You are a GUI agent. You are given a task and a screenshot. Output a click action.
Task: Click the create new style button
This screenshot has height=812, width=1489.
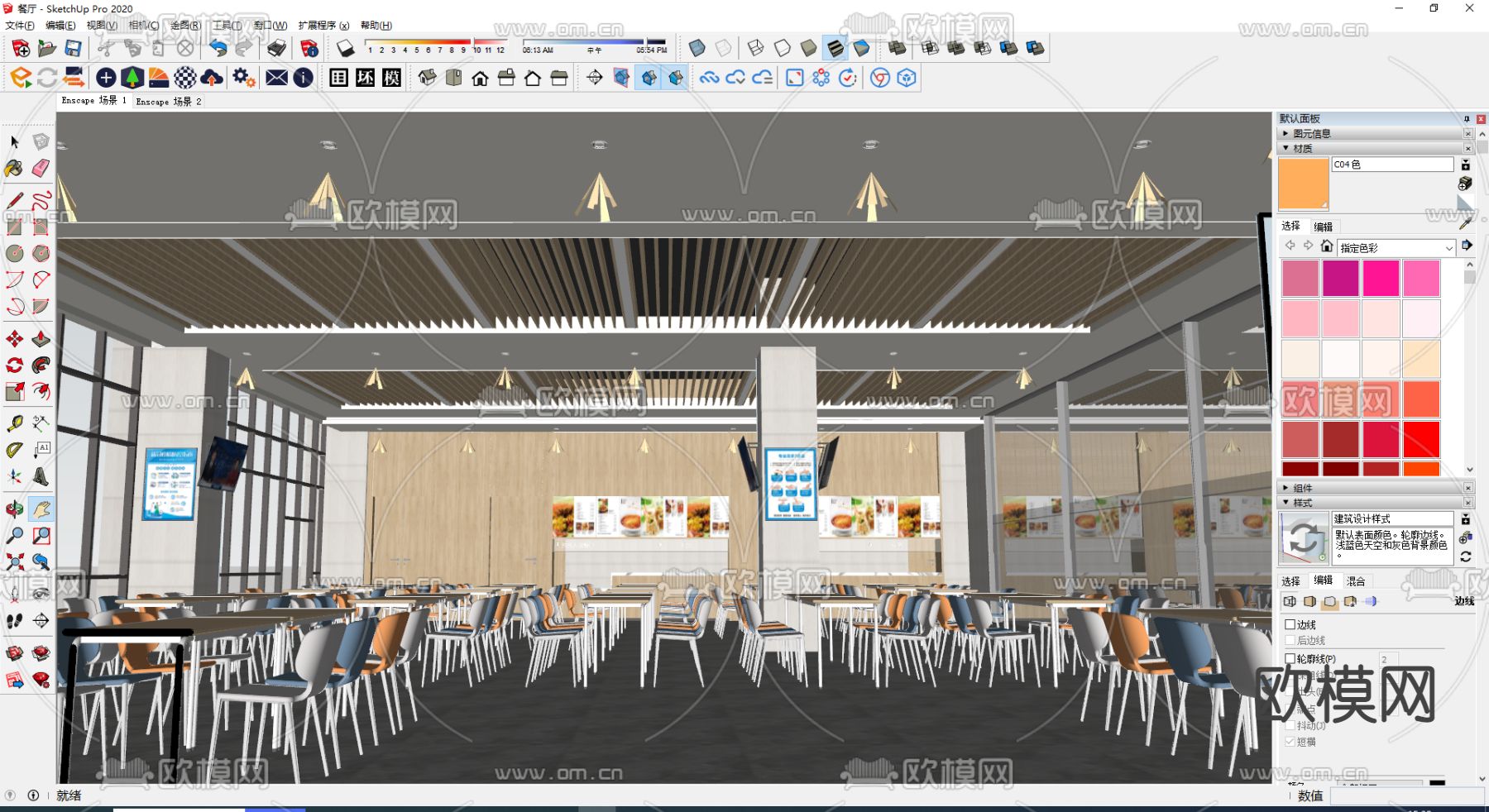pos(1465,537)
